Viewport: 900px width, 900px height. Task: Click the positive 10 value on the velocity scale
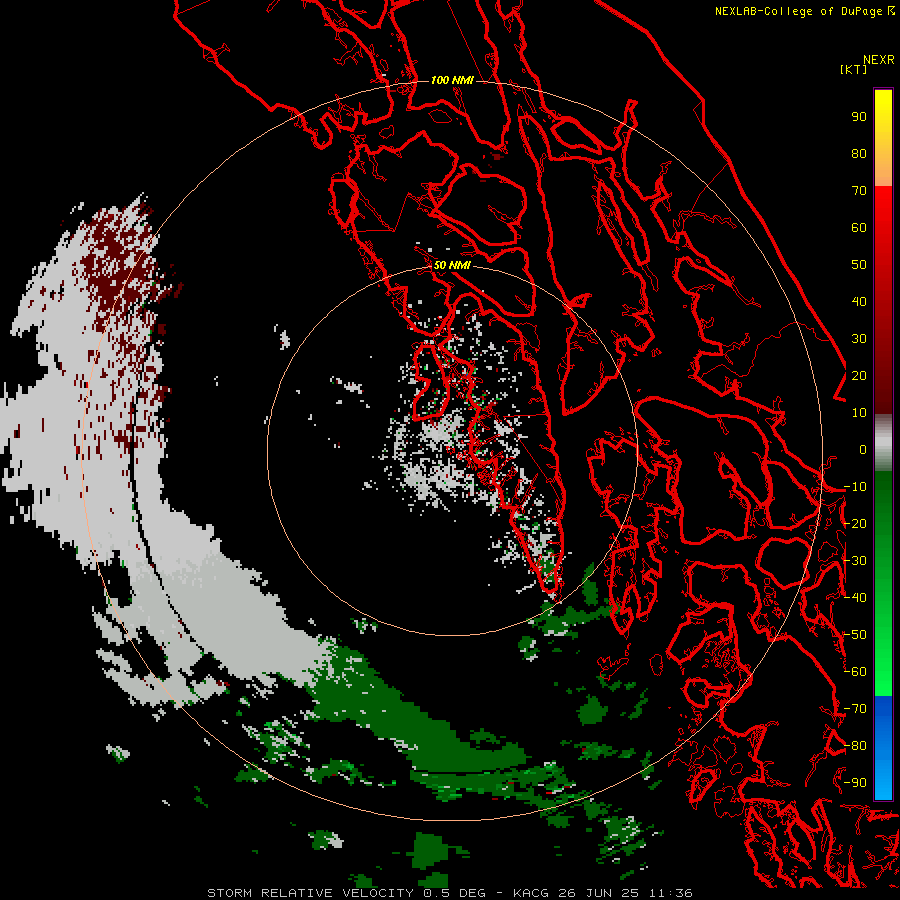pos(859,413)
